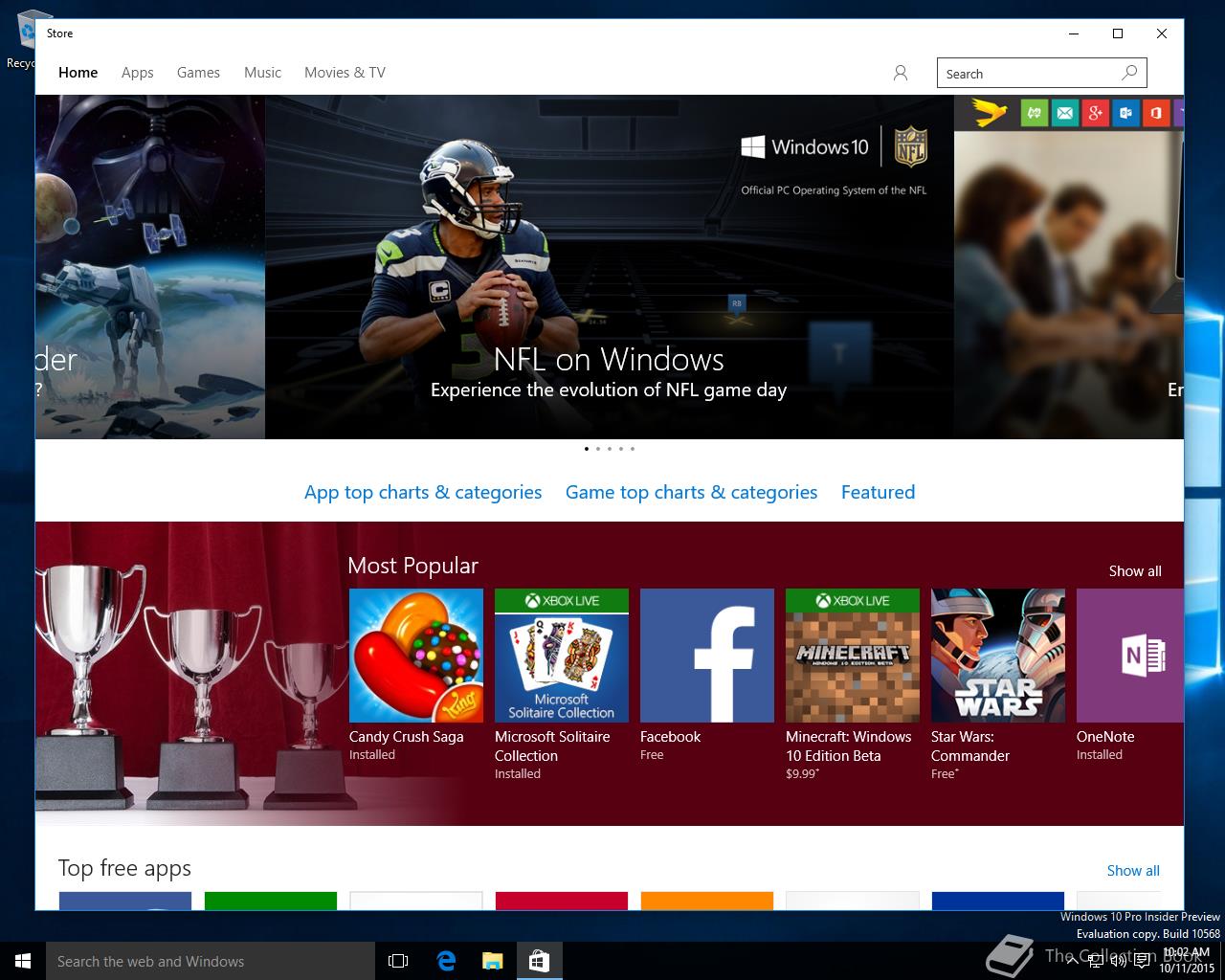Viewport: 1225px width, 980px height.
Task: Click the yellow bird logo icon
Action: pos(991,113)
